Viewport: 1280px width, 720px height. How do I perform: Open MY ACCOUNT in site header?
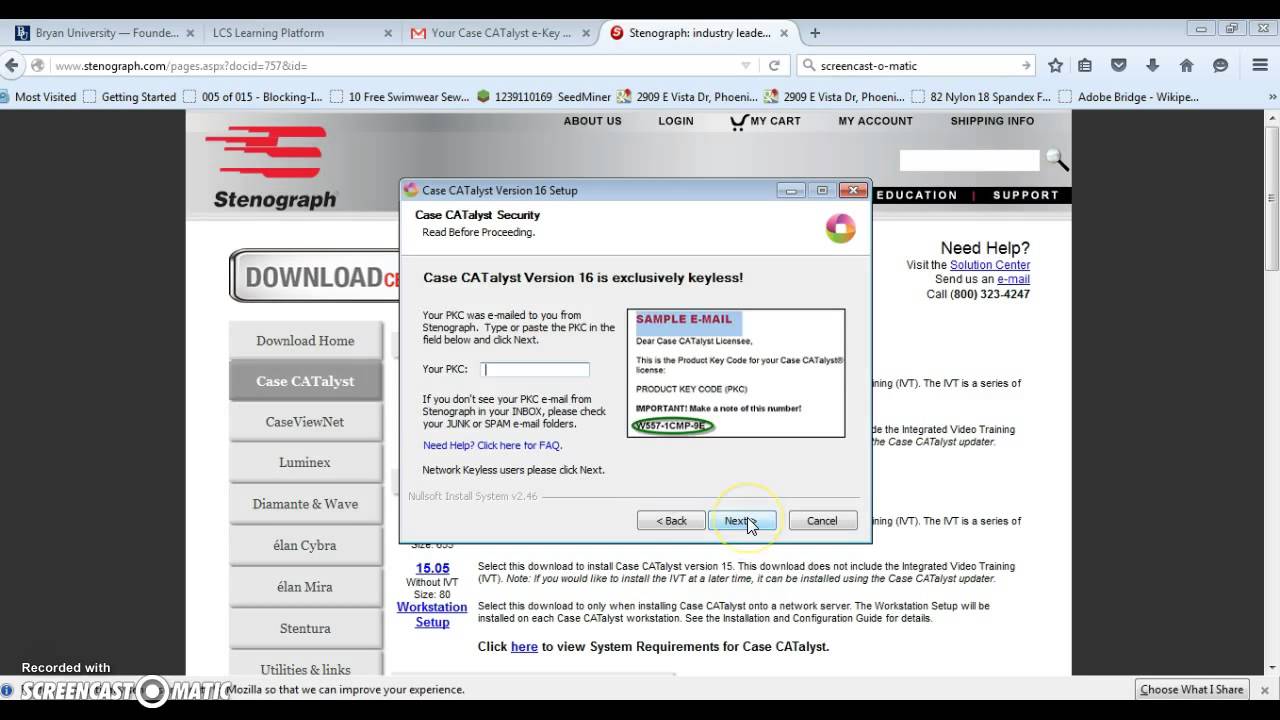[875, 121]
